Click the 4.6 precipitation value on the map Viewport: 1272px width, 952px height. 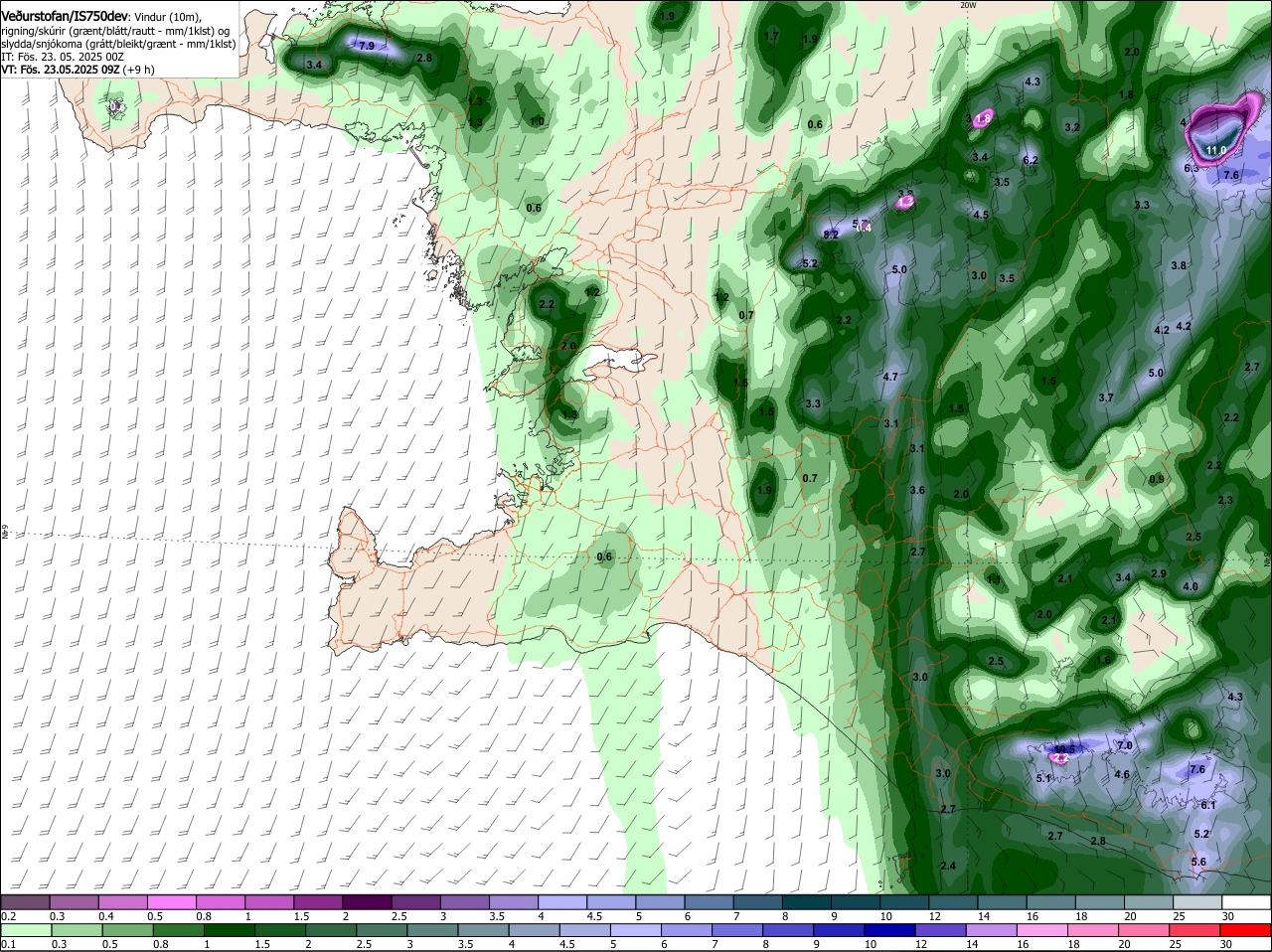(x=1122, y=774)
